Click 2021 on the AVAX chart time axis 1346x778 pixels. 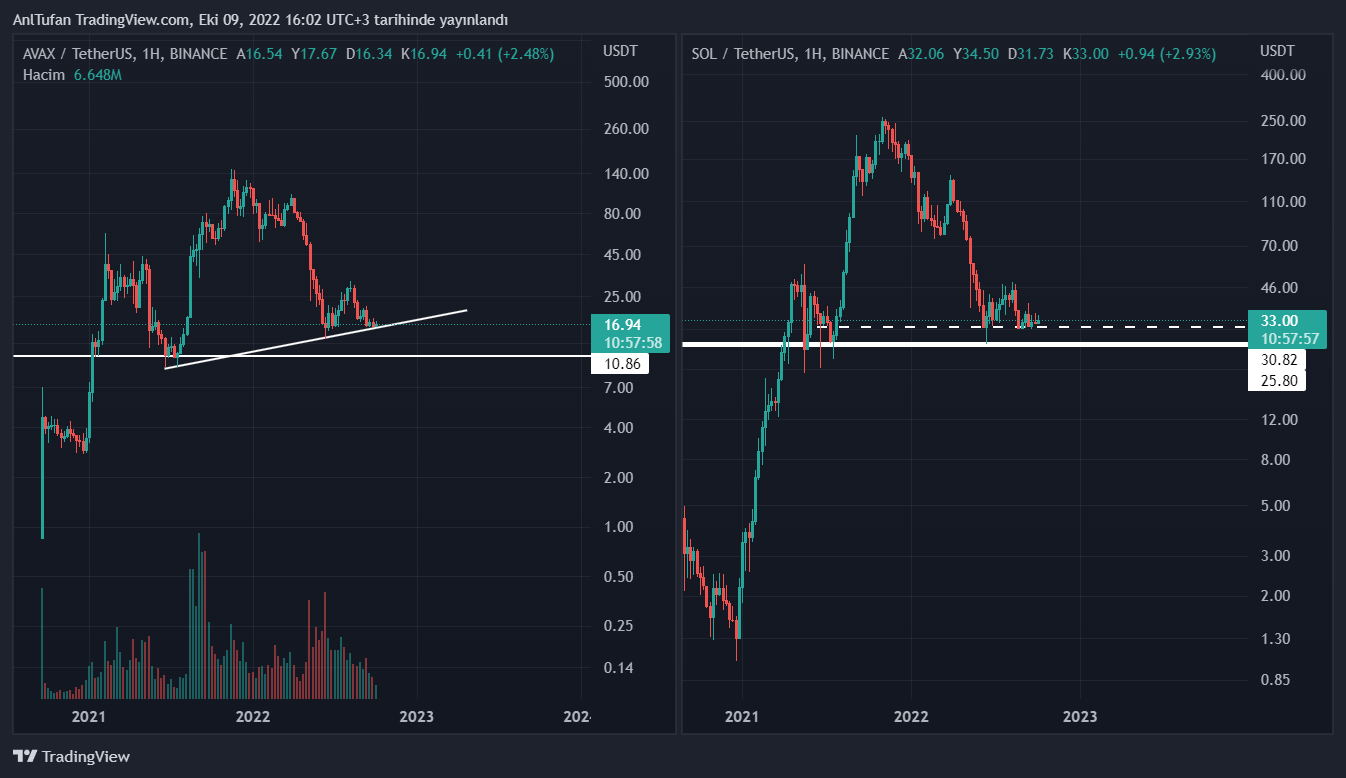89,716
